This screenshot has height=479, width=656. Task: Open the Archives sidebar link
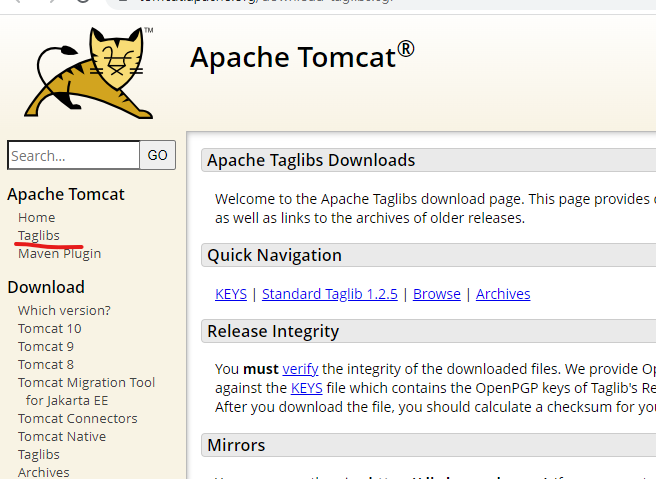(44, 472)
